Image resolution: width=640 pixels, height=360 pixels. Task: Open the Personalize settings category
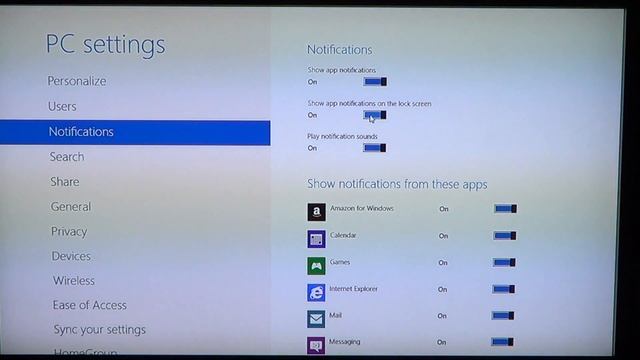click(77, 81)
